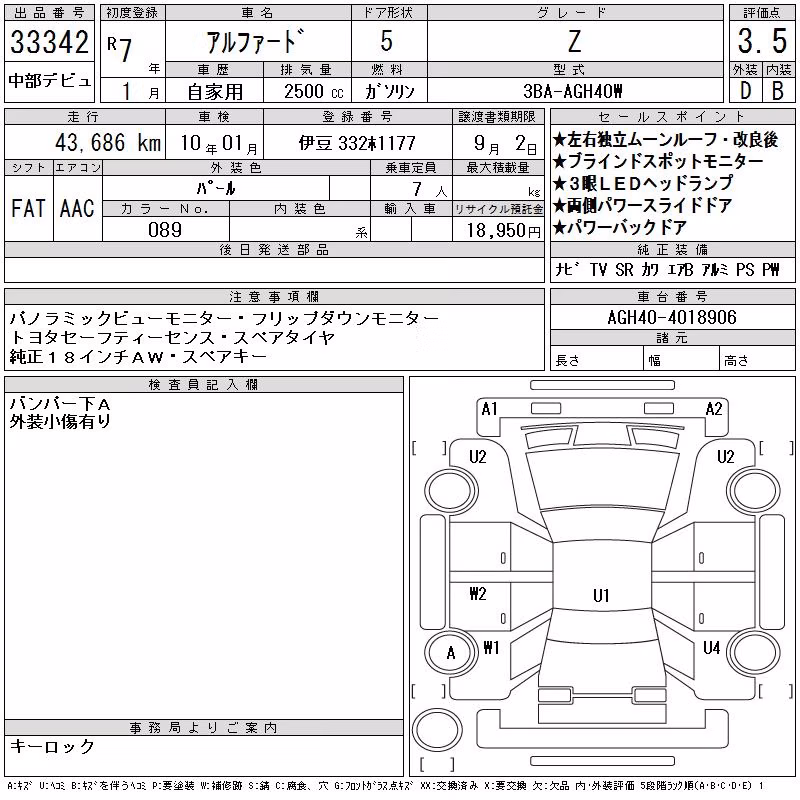Click vehicle history 自家用
Image resolution: width=800 pixels, height=800 pixels.
pos(215,92)
